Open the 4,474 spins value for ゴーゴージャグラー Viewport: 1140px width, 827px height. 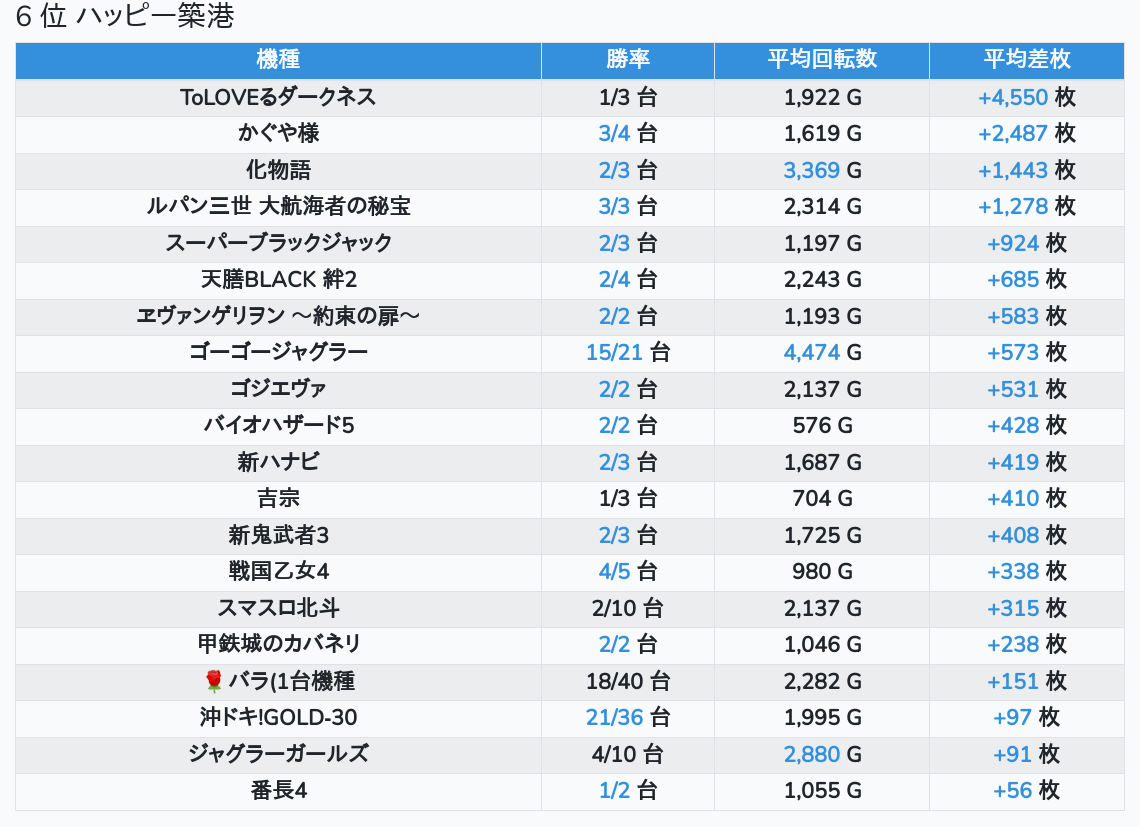pos(811,352)
